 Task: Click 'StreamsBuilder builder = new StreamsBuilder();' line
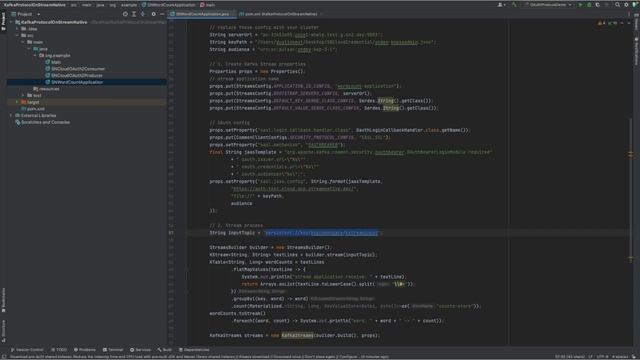(271, 247)
